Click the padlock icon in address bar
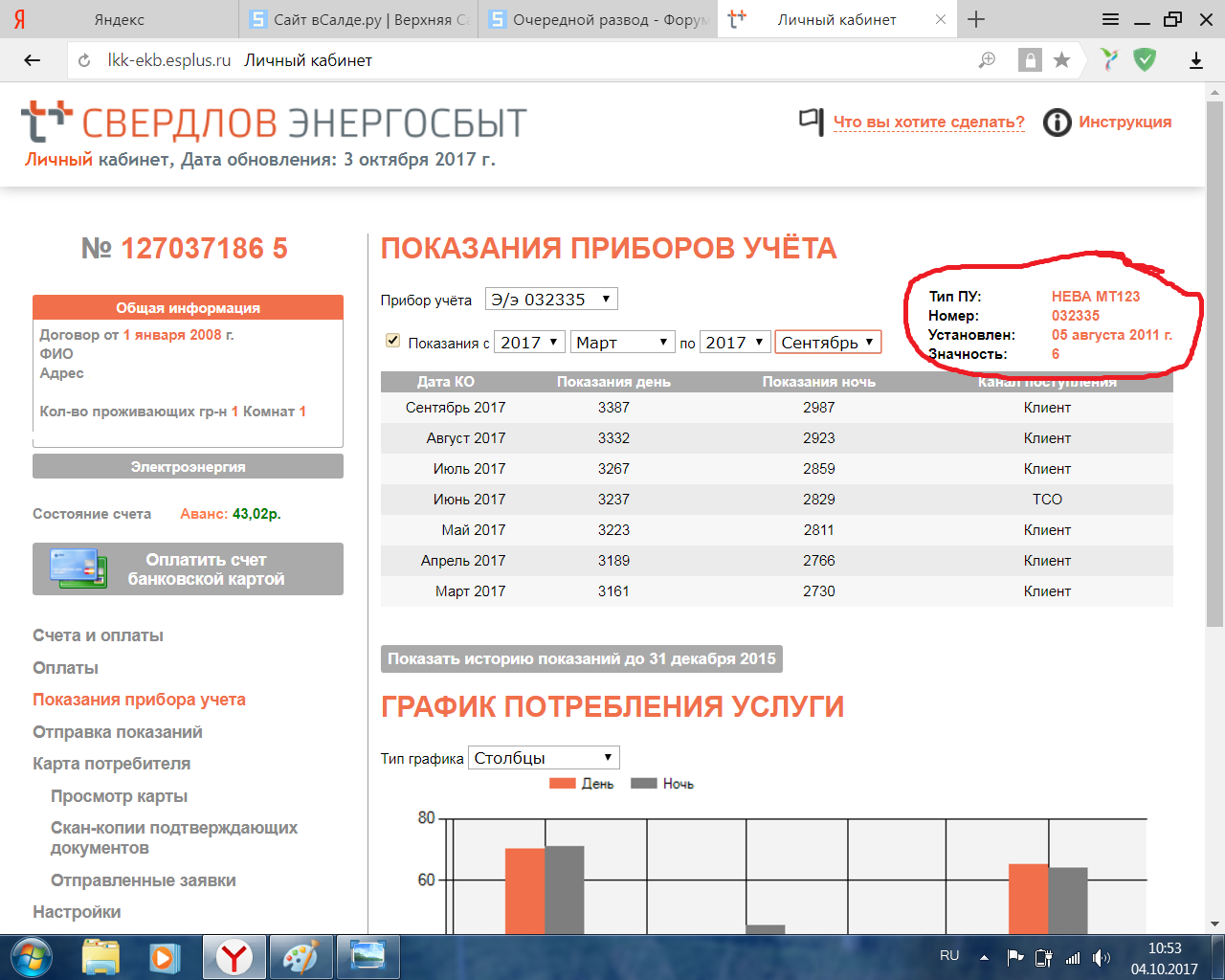The height and width of the screenshot is (980, 1225). point(1030,60)
